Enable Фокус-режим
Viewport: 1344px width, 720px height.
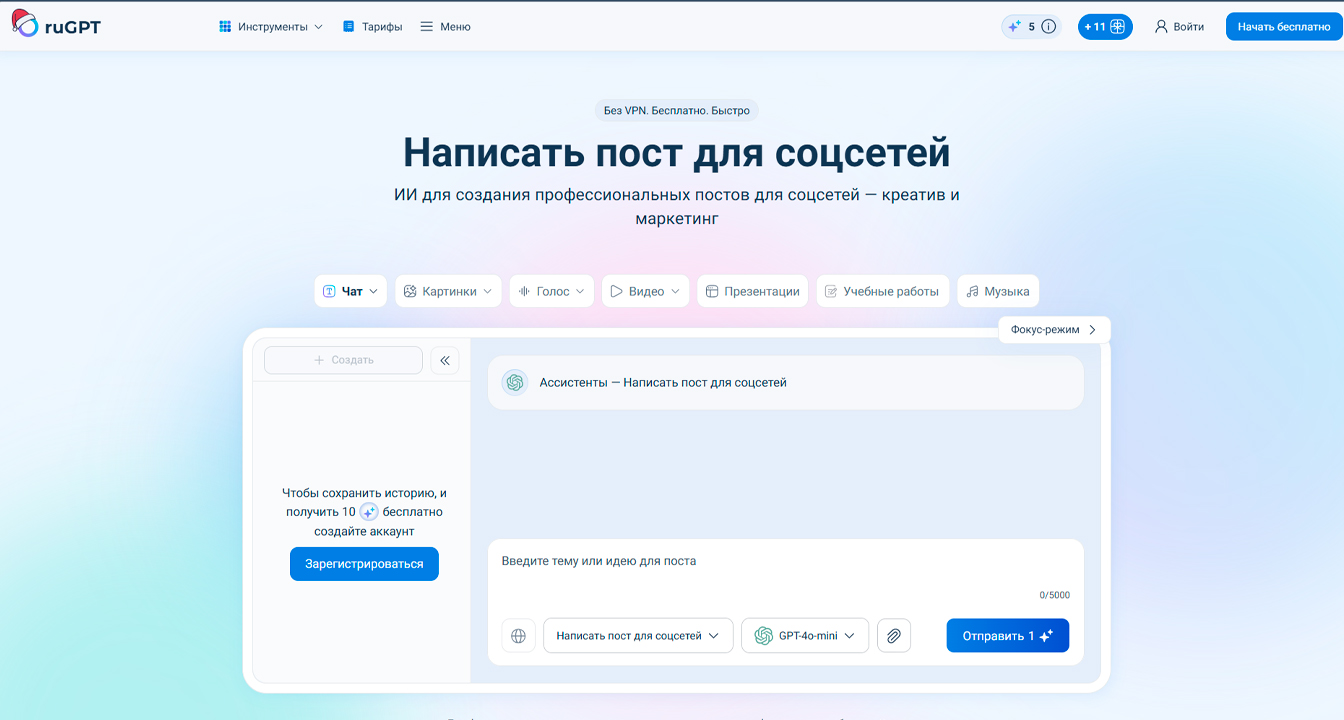tap(1053, 329)
